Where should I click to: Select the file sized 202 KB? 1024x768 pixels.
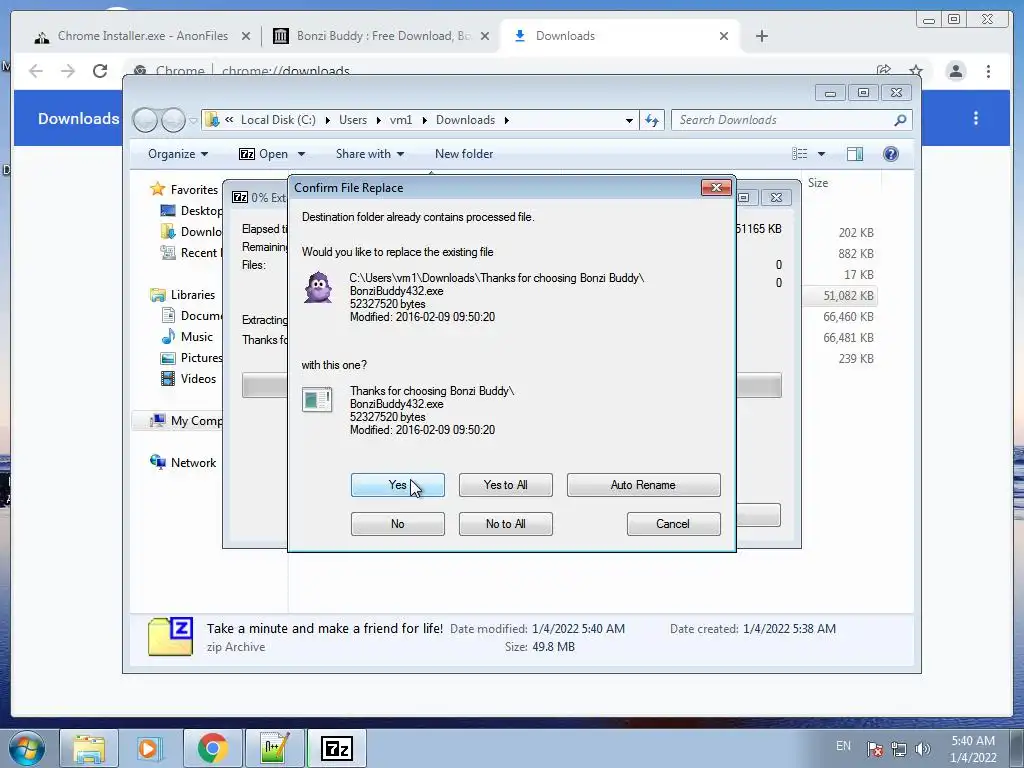(856, 232)
